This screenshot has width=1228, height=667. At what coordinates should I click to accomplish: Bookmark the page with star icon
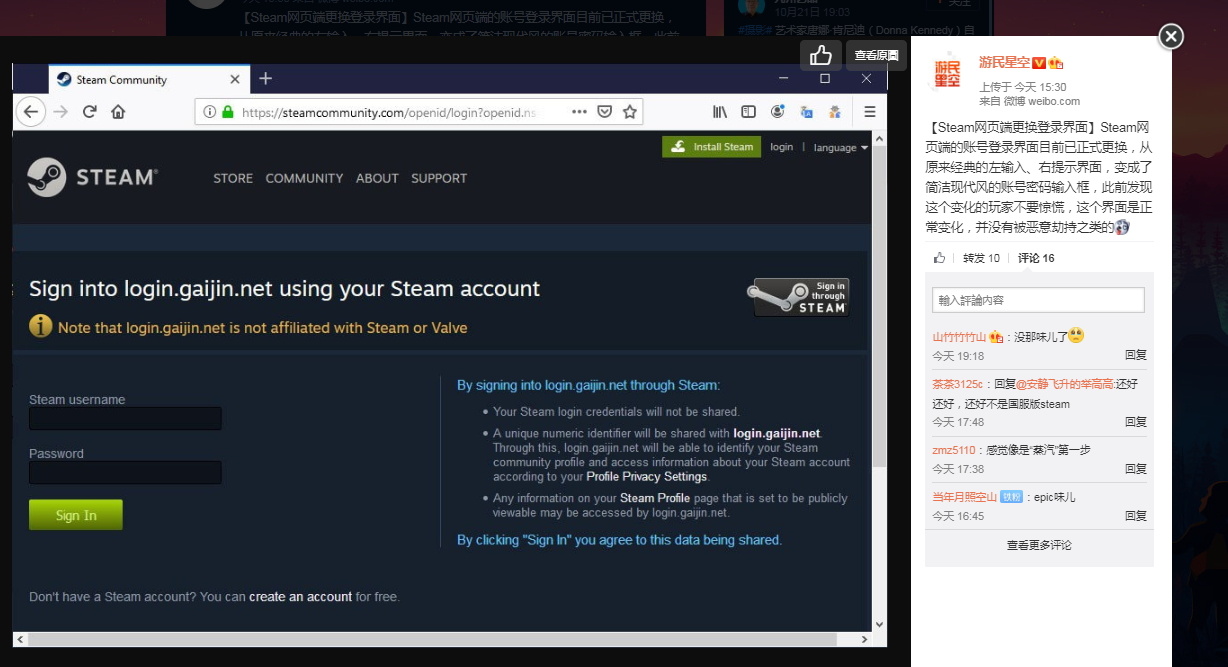tap(630, 113)
